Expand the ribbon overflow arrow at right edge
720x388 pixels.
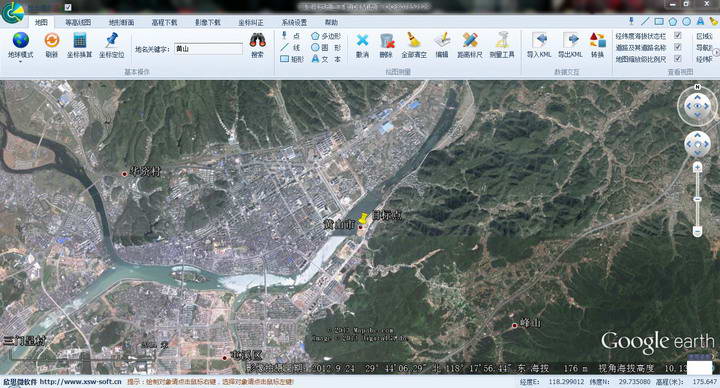(x=716, y=52)
